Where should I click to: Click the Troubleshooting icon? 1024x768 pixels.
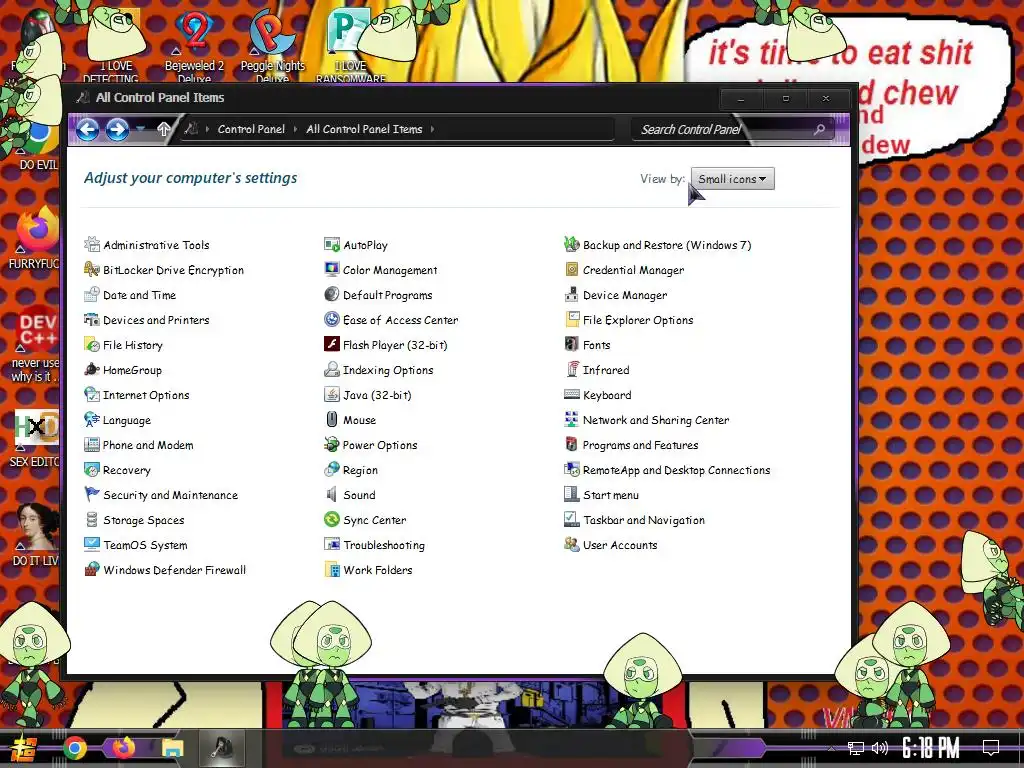332,545
